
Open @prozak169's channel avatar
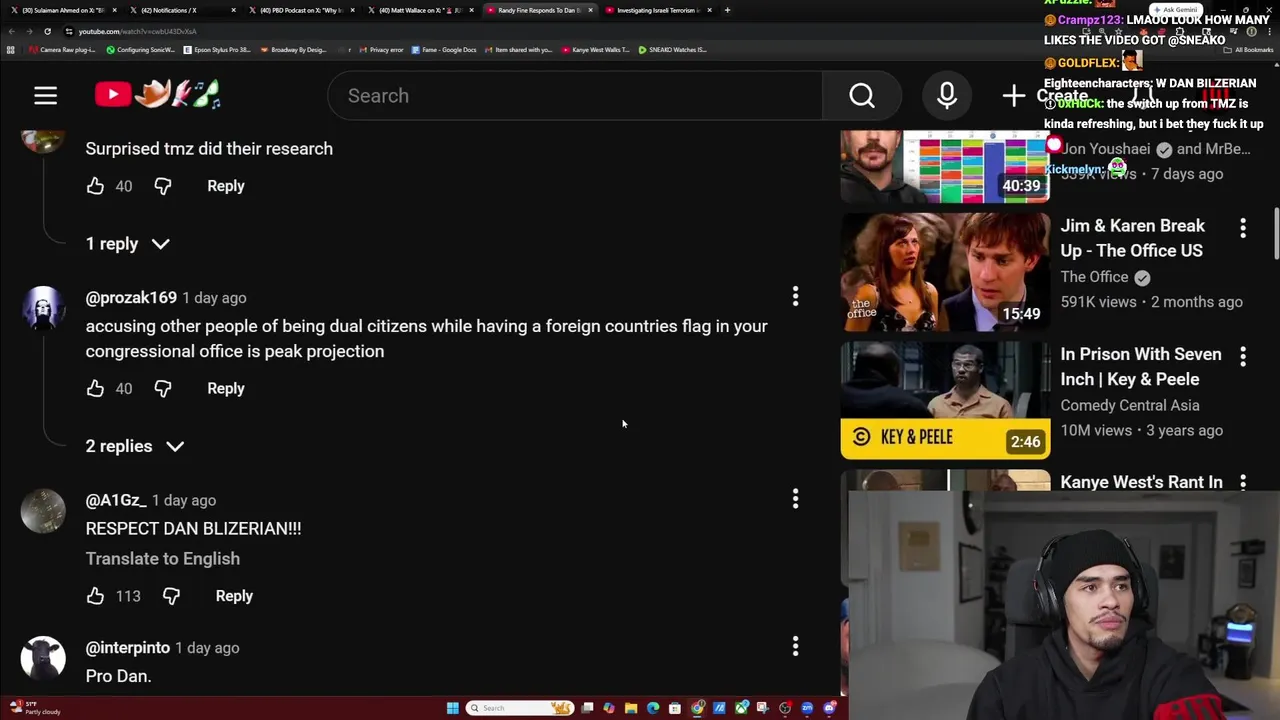coord(43,308)
